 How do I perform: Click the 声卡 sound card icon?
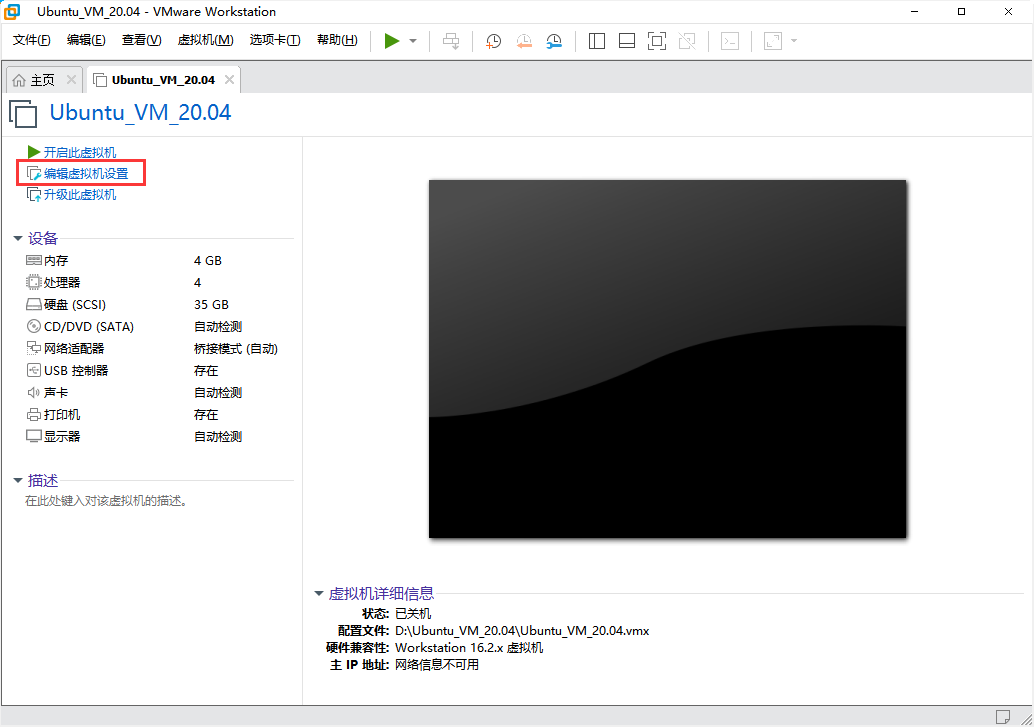pos(34,393)
